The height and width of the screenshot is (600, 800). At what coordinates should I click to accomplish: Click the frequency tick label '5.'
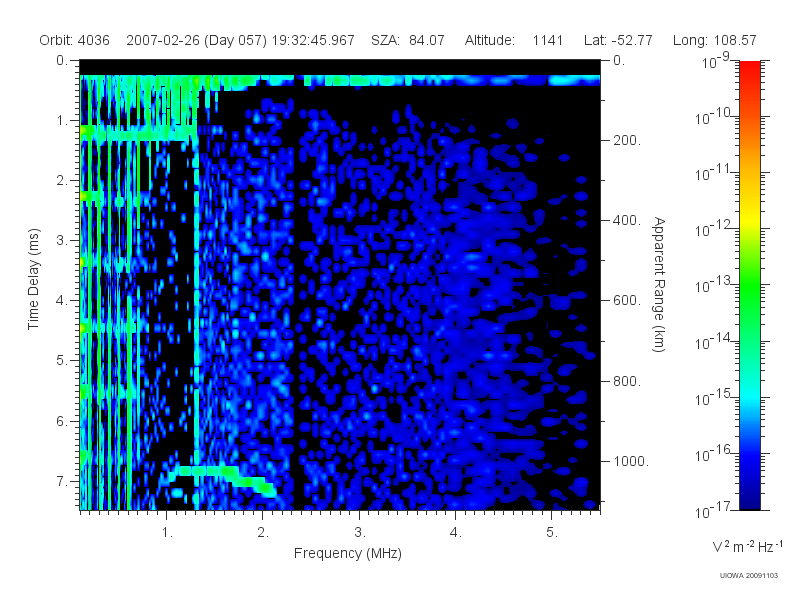[x=552, y=533]
